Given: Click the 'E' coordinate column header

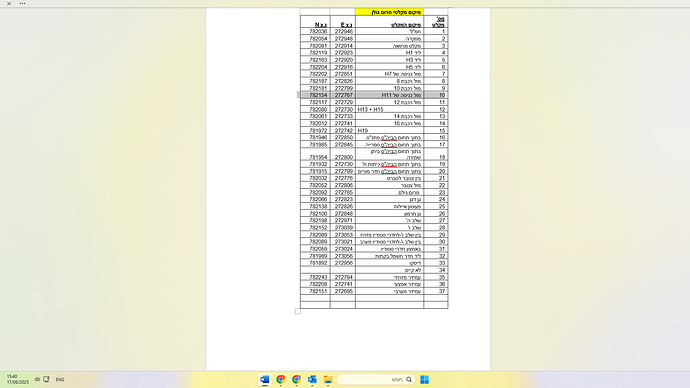Looking at the screenshot, I should pyautogui.click(x=343, y=22).
